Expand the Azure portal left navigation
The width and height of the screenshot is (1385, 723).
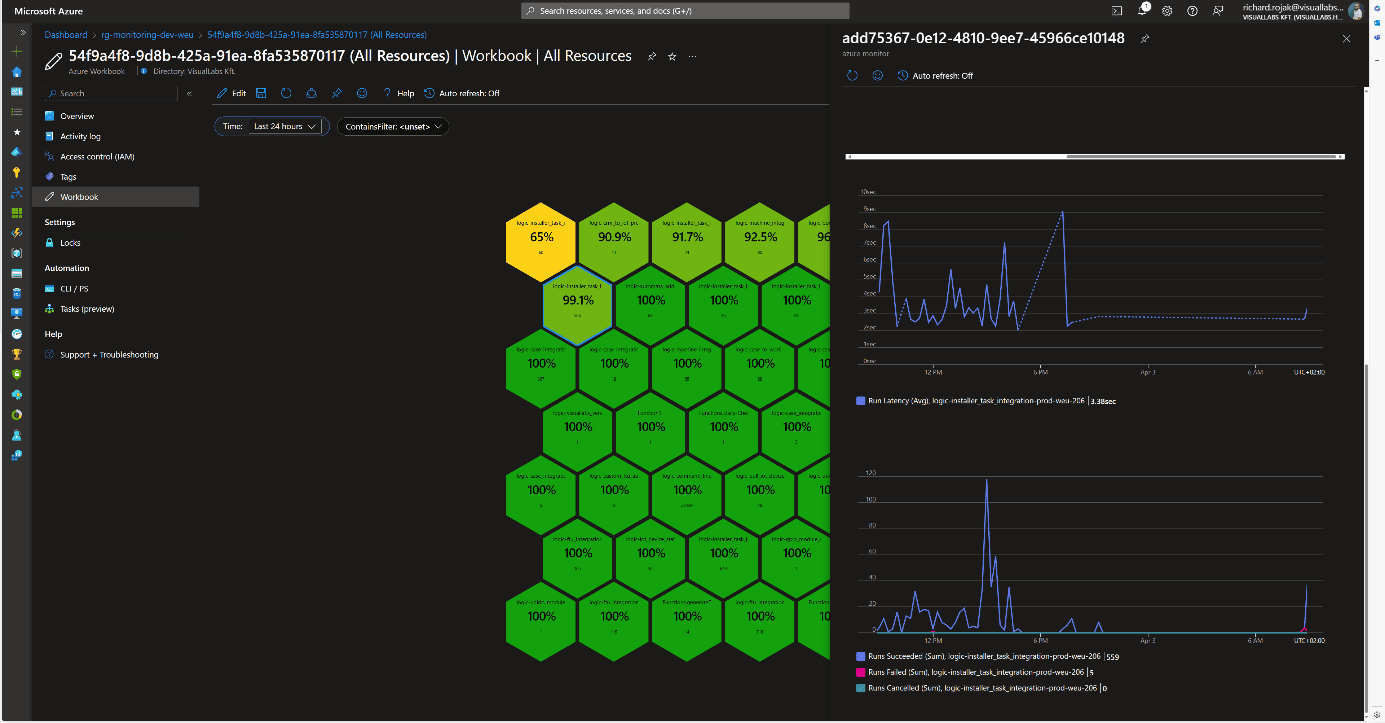pos(23,33)
